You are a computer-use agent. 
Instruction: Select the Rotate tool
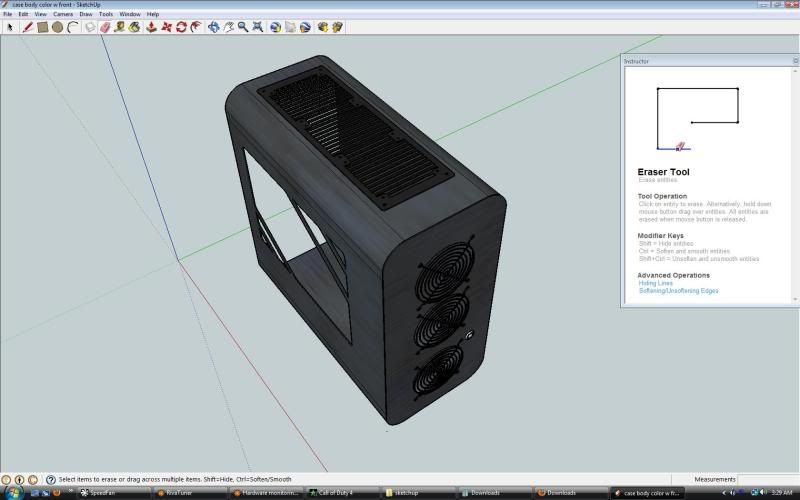click(181, 27)
